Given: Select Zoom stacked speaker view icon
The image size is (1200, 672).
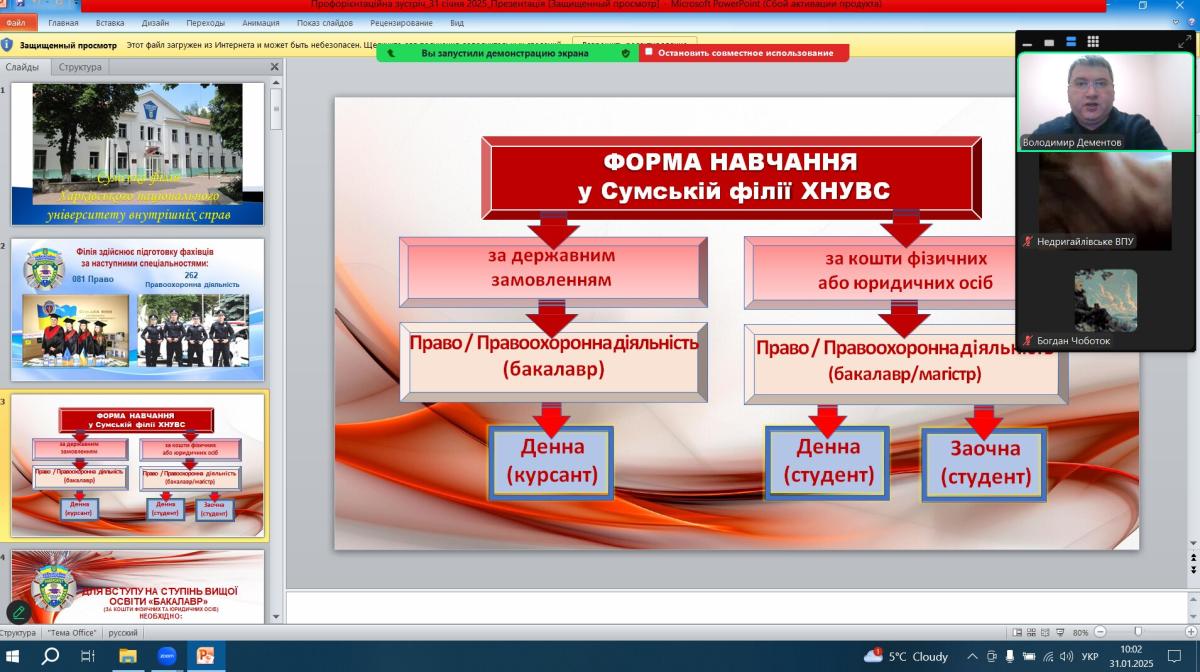Looking at the screenshot, I should click(1071, 42).
